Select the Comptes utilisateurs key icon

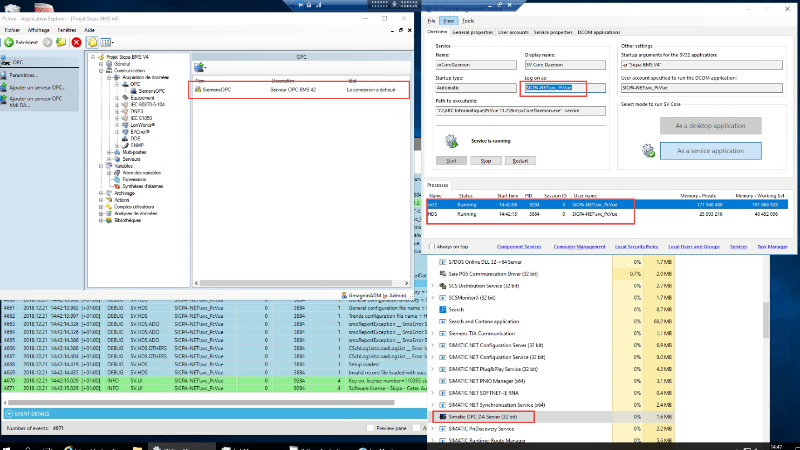coord(109,207)
